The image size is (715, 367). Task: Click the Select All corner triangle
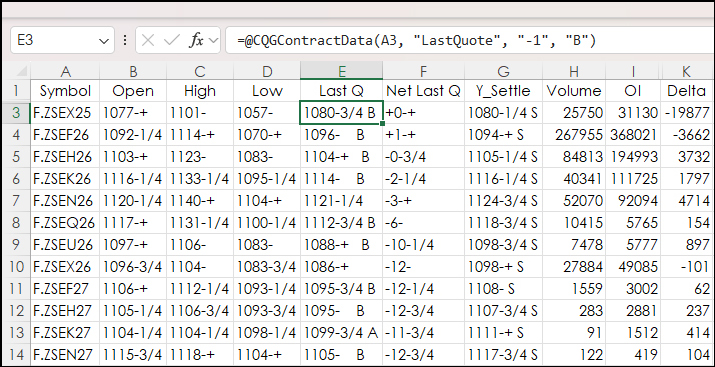pos(20,71)
